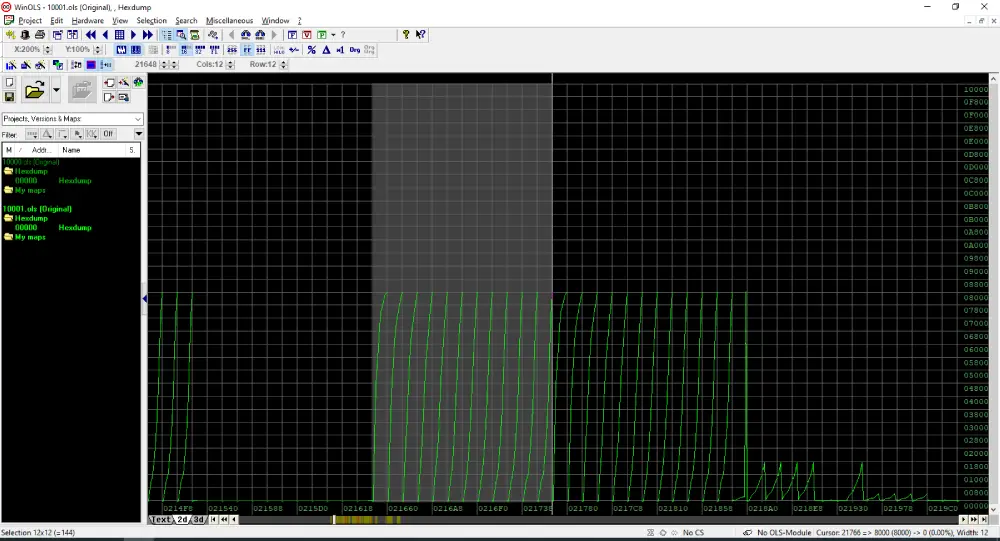Click the No OLS-Module status text

pyautogui.click(x=784, y=533)
